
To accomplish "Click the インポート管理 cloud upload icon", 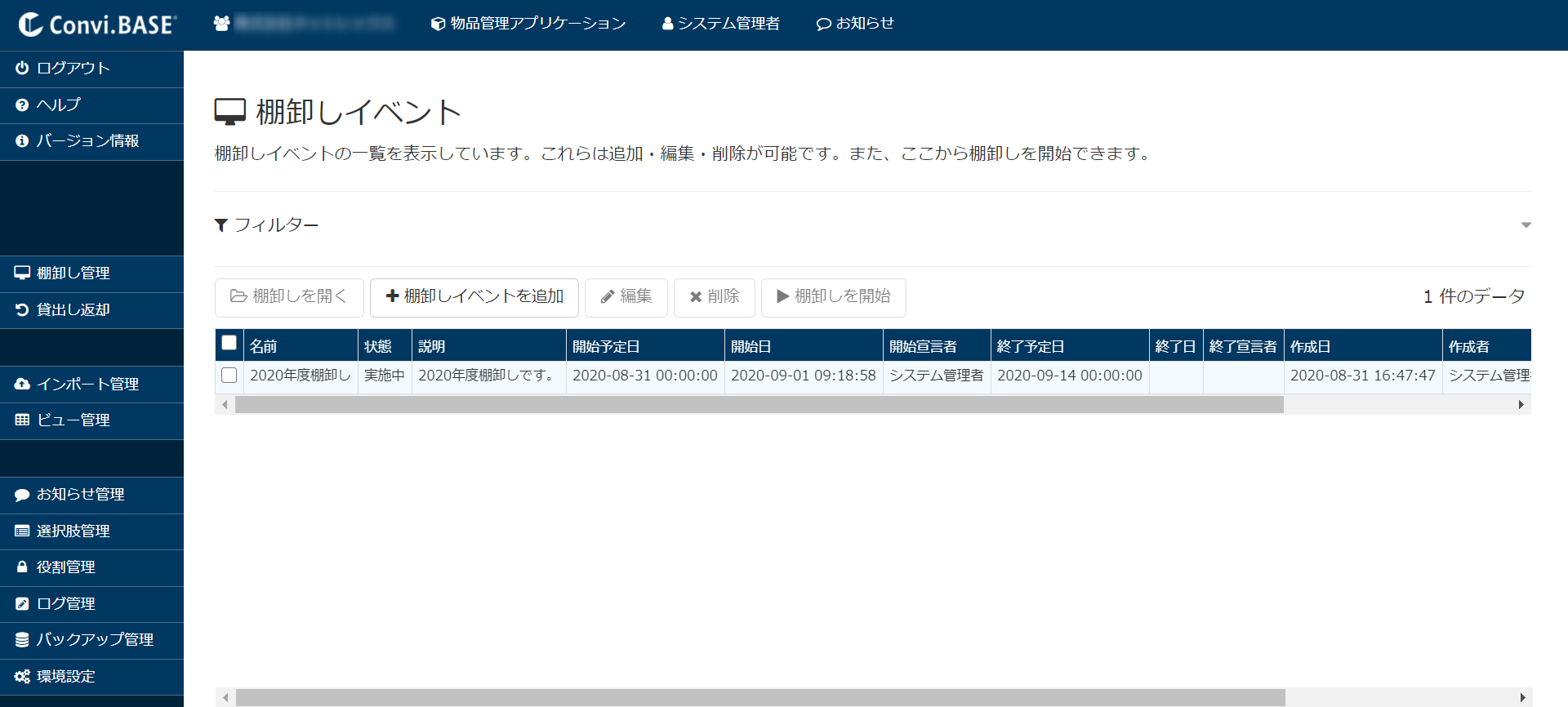I will click(x=22, y=384).
